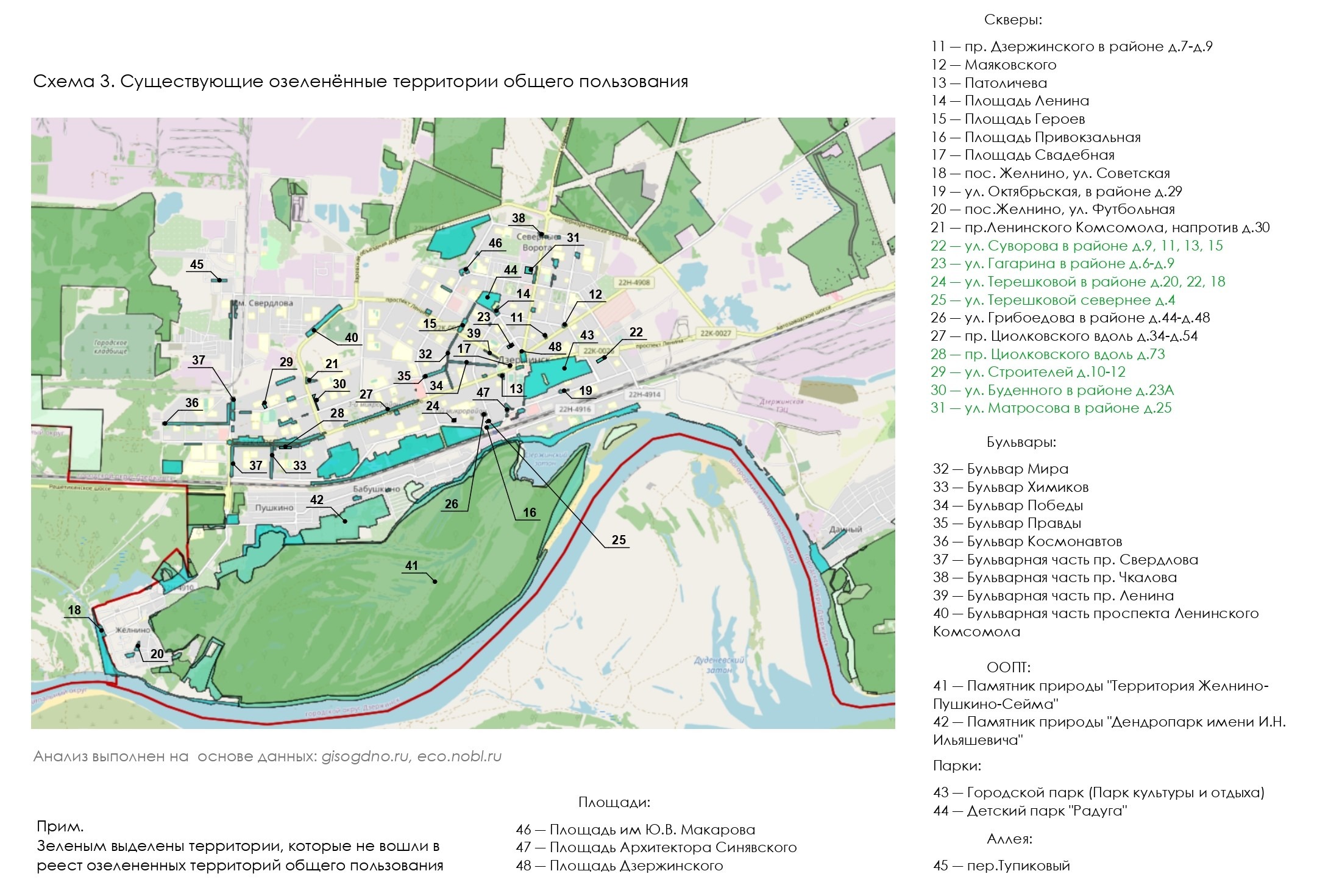Image resolution: width=1317 pixels, height=896 pixels.
Task: Select legend entry '18 — пос. Желнино, ул. Советская'
Action: pyautogui.click(x=1050, y=173)
